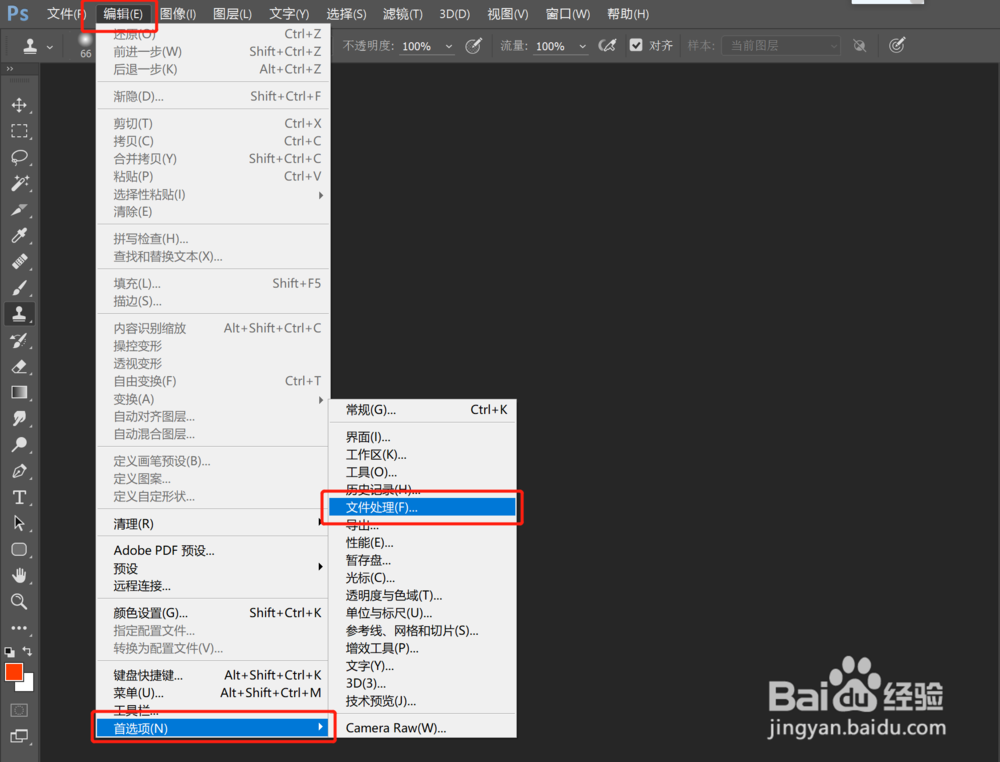
Task: Toggle ignore adjustment layers while cloning
Action: [860, 45]
